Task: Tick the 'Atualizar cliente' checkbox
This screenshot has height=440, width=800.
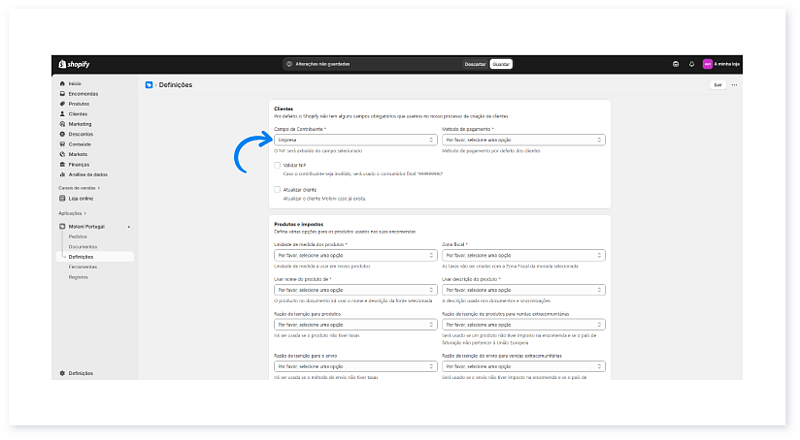Action: [277, 189]
